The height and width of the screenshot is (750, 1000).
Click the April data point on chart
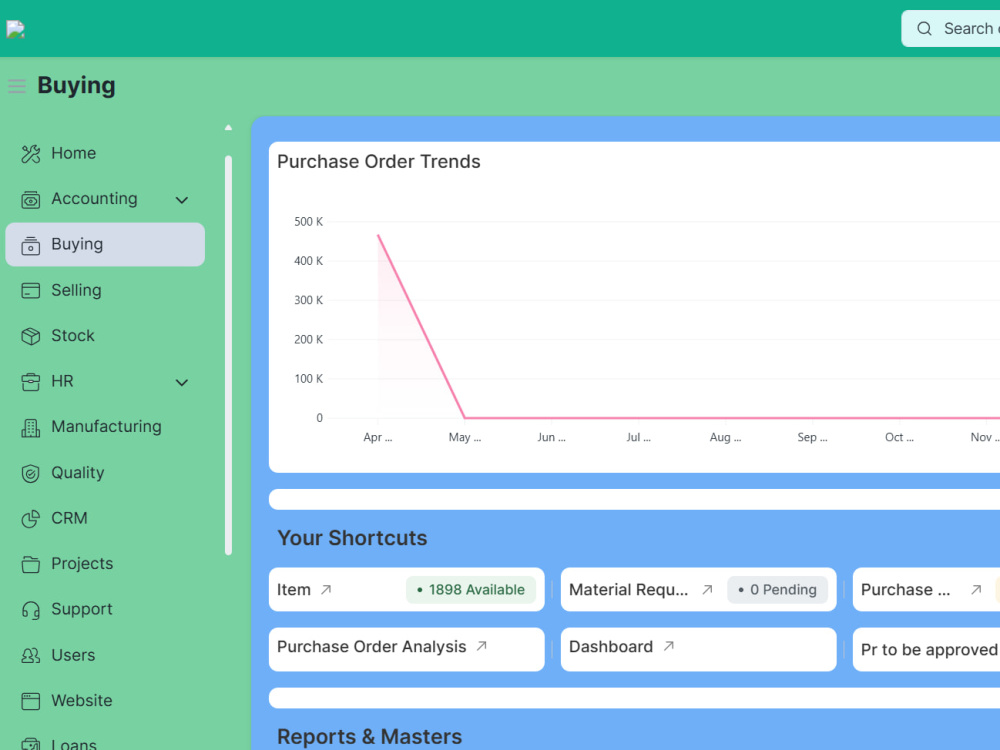click(378, 235)
